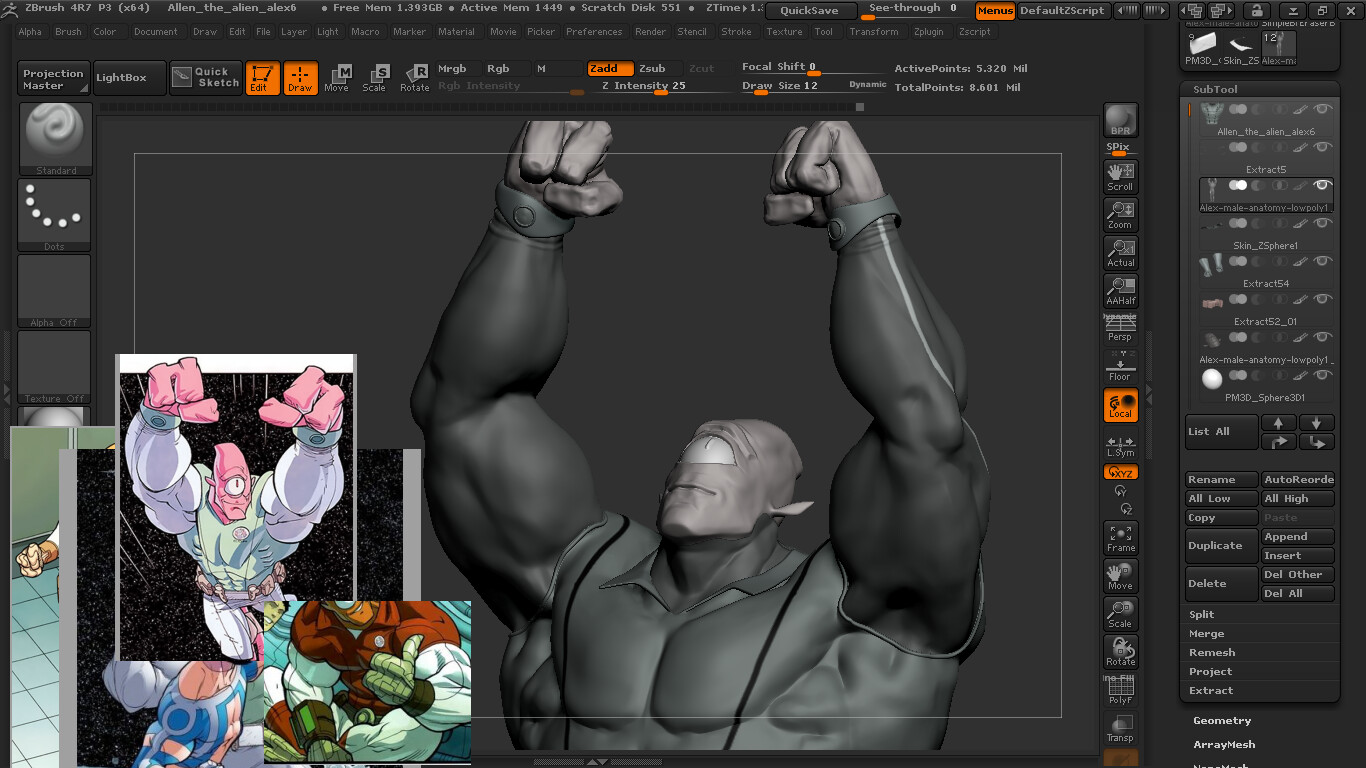Open the Standard brush picker thumbnail
The width and height of the screenshot is (1366, 768).
pos(55,139)
